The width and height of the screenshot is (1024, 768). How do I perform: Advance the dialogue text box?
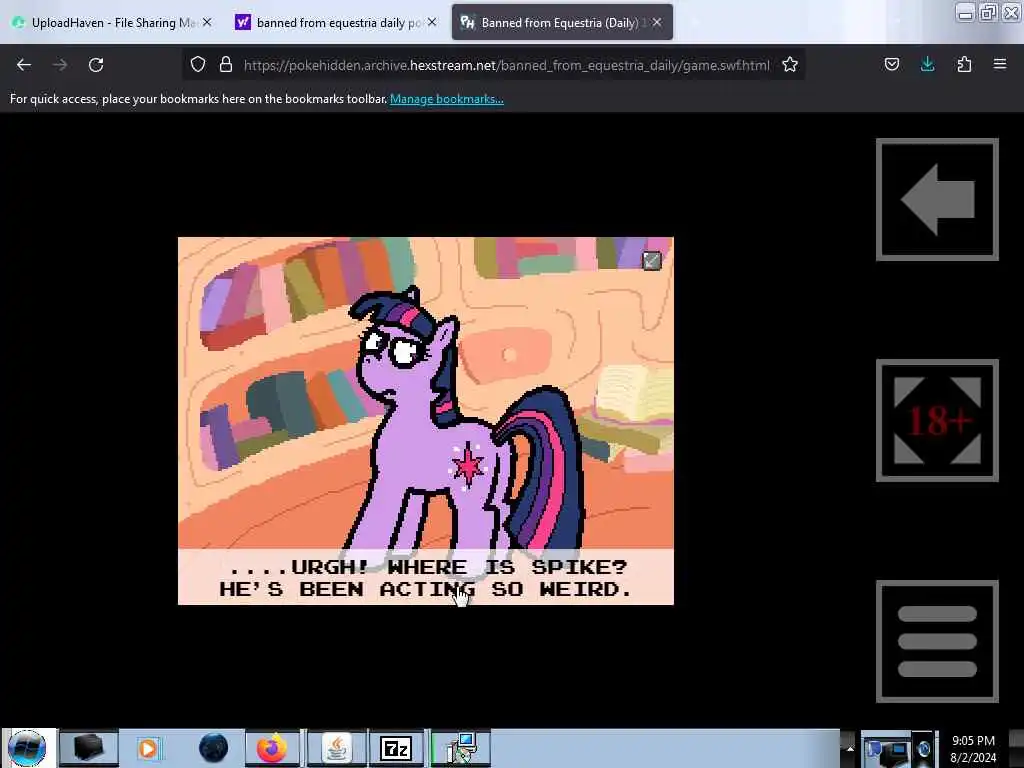426,577
